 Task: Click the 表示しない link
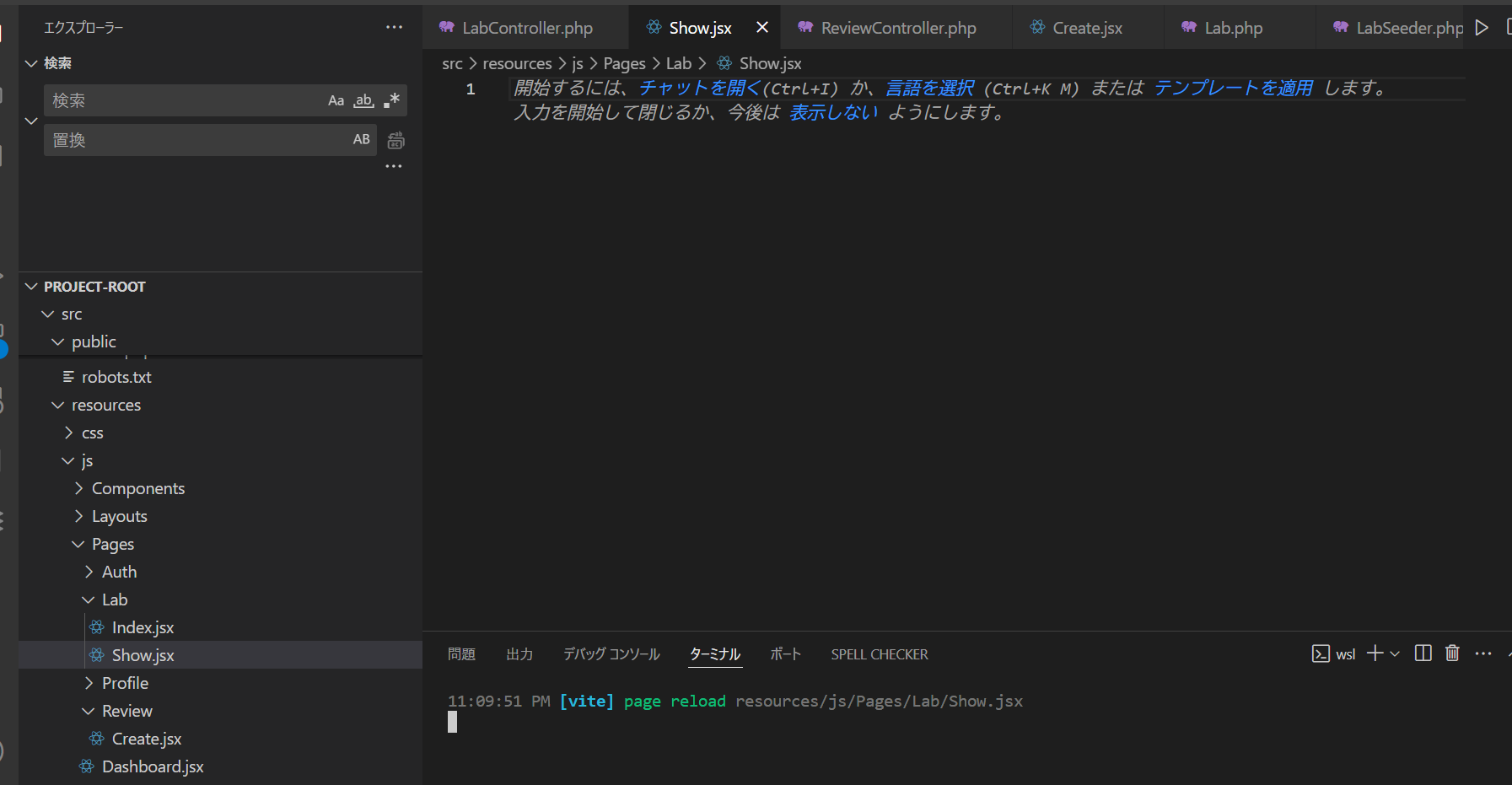(x=833, y=112)
